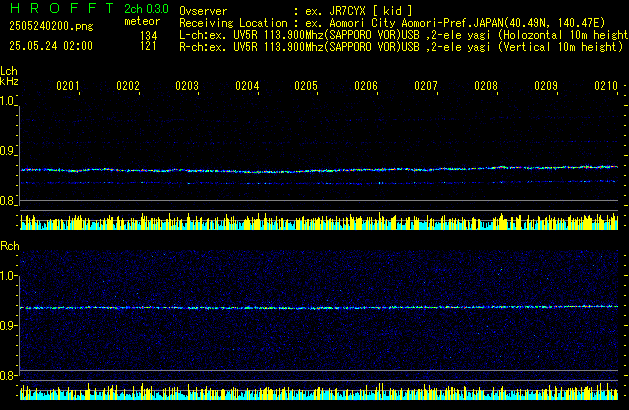The width and height of the screenshot is (629, 410).
Task: Click the Ovserver JR7CYX line
Action: point(296,11)
